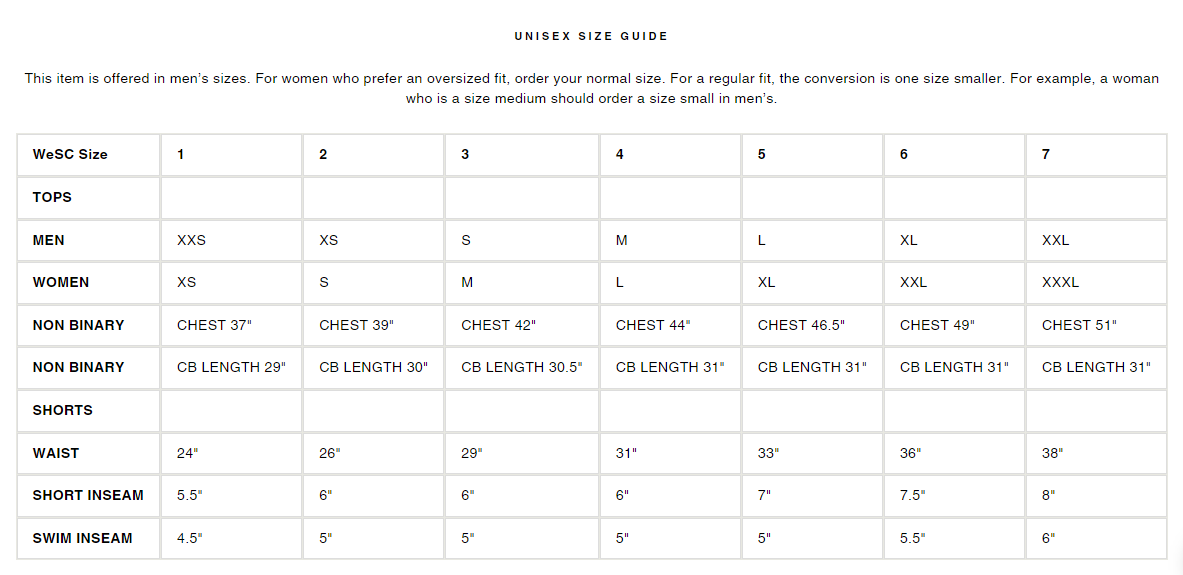Select the WeSC Size header cell
Screen dimensions: 1183x575
(70, 155)
